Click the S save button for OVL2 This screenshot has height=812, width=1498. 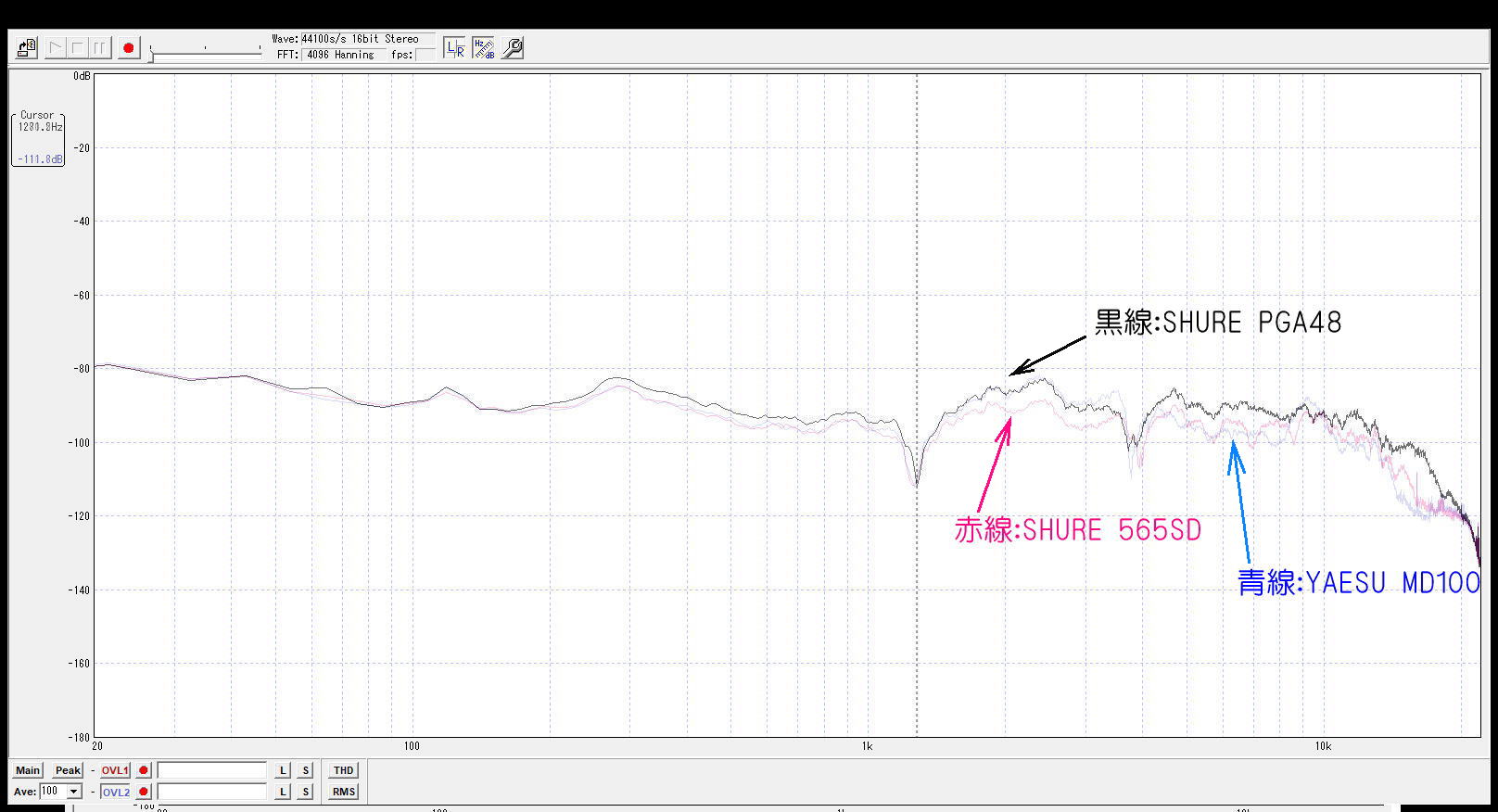(305, 792)
